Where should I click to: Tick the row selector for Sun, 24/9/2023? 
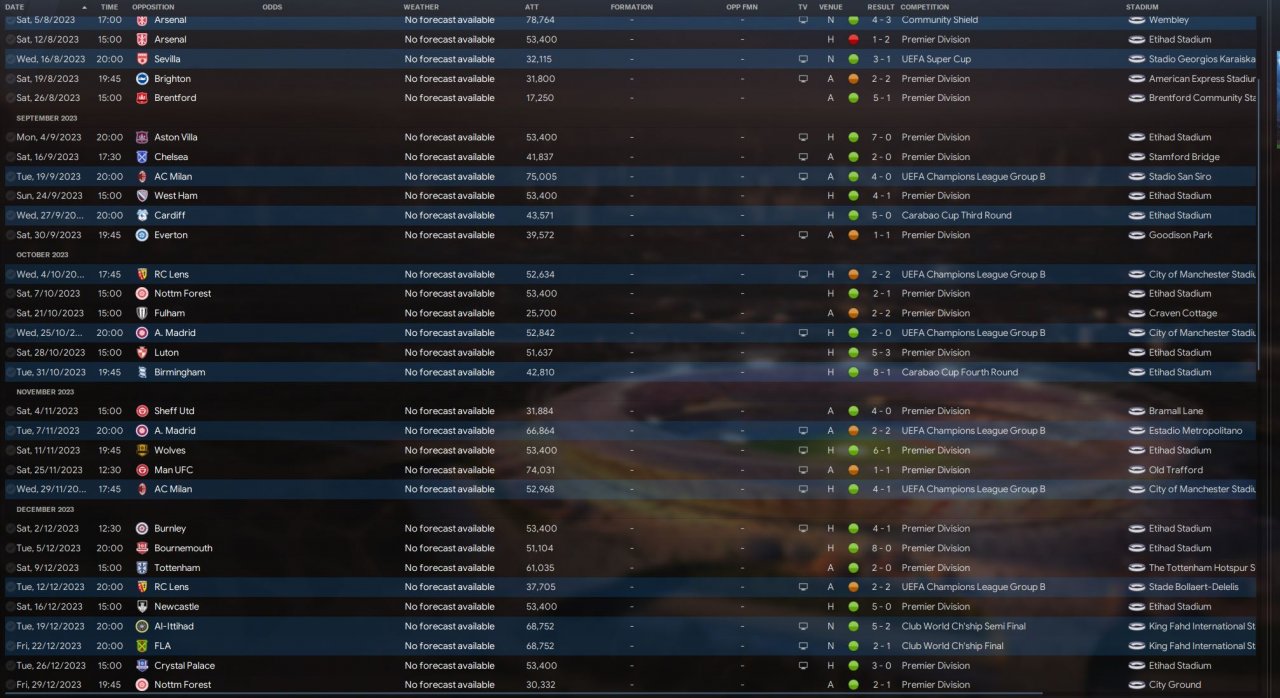click(x=10, y=196)
